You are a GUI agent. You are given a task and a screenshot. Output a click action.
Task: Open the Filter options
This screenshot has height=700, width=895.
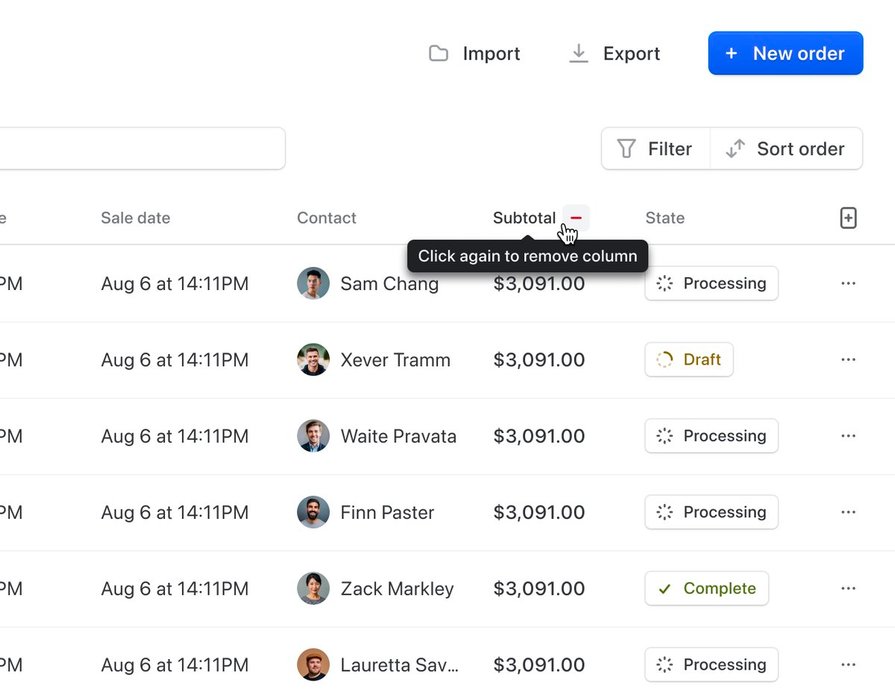point(655,149)
